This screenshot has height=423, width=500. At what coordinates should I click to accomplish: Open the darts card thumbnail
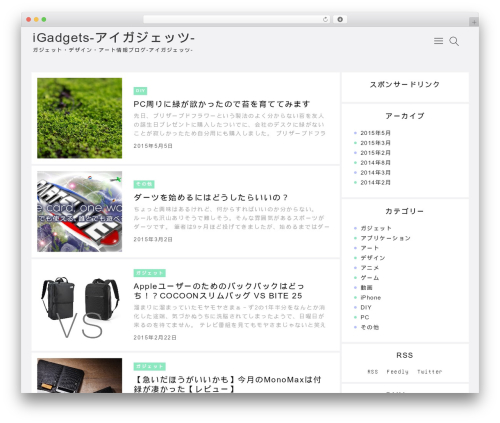(x=80, y=211)
